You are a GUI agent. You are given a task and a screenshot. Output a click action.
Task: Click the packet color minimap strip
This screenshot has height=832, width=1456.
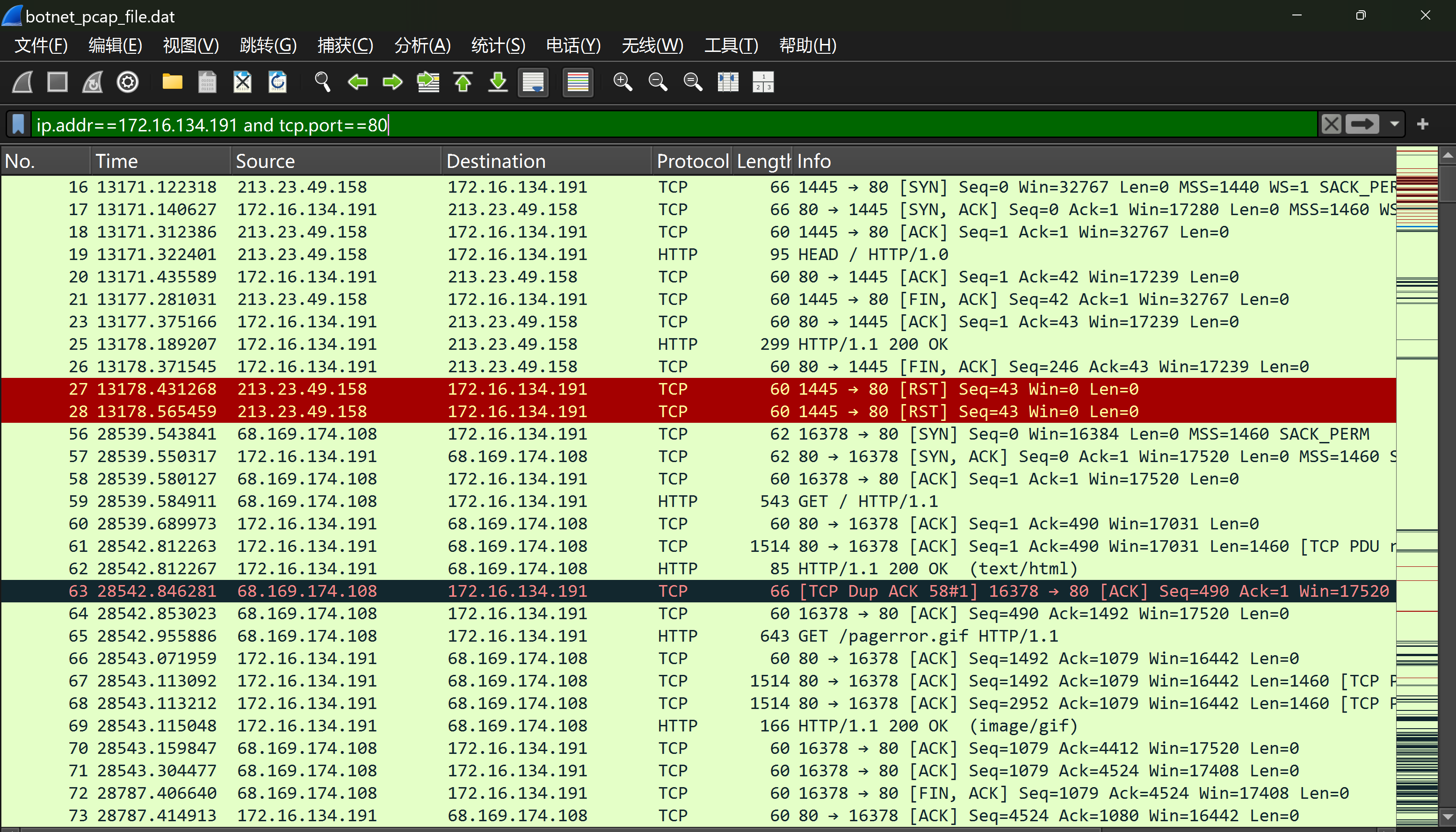pyautogui.click(x=1417, y=457)
